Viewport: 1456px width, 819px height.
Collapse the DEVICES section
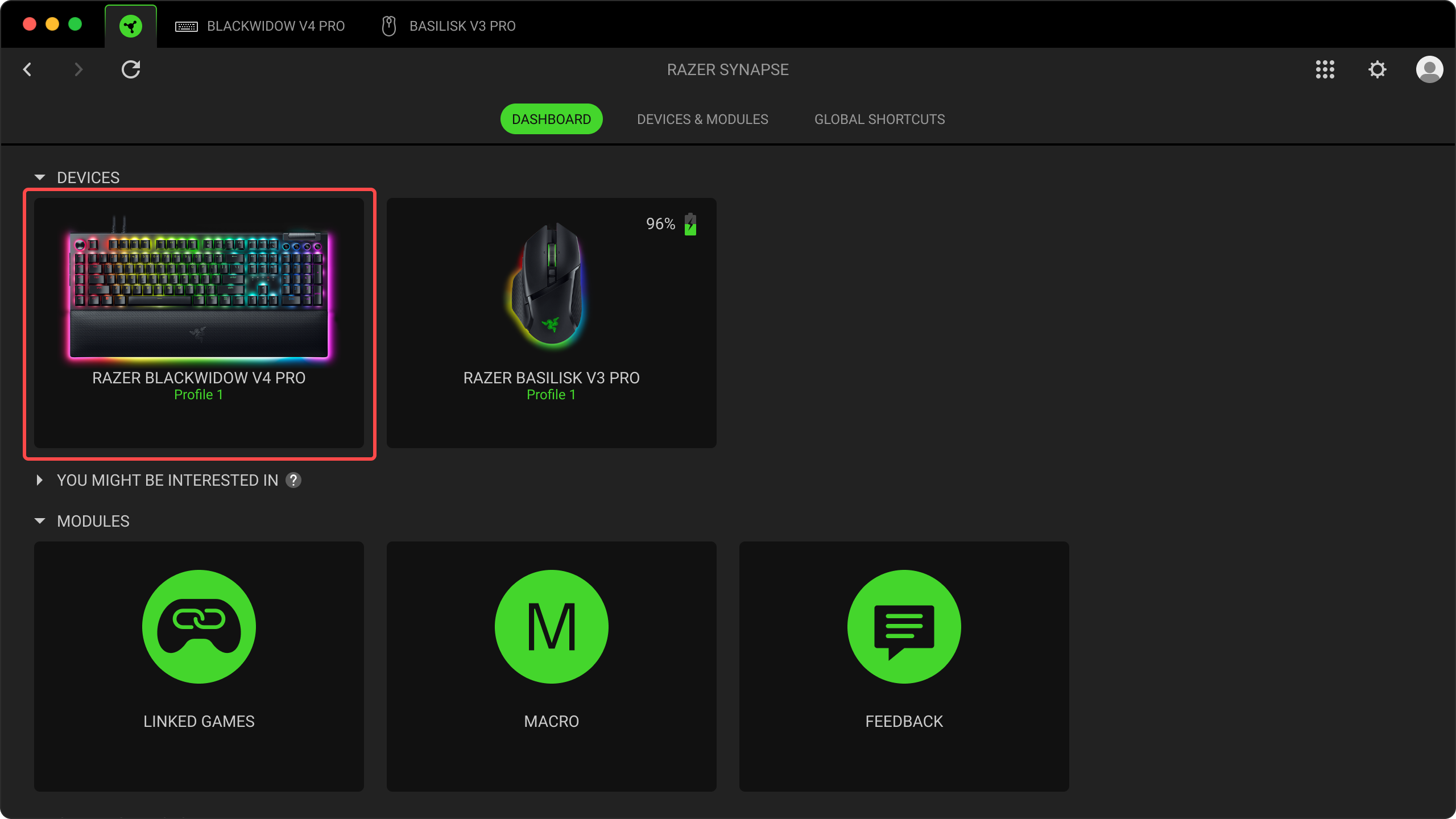pyautogui.click(x=39, y=177)
